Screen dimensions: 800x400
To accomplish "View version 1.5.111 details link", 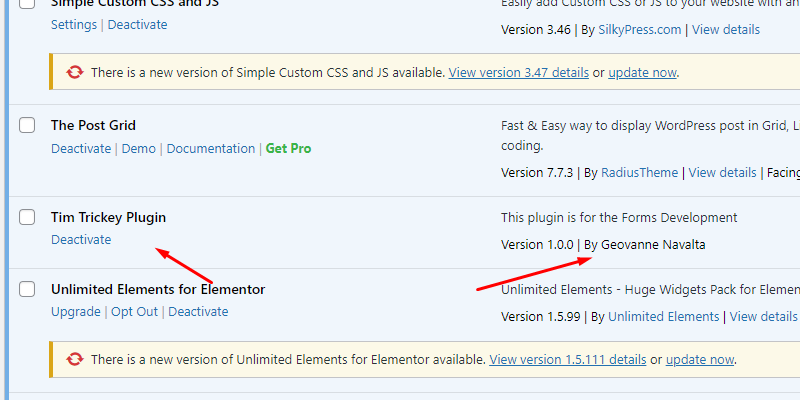I will point(568,359).
